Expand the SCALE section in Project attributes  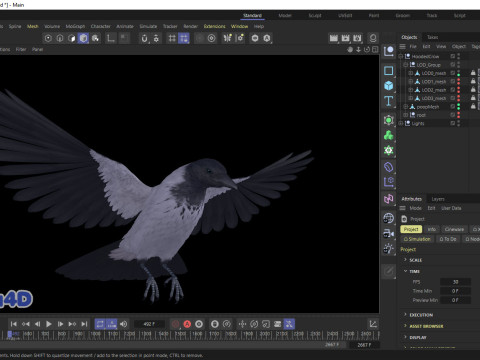click(x=405, y=260)
